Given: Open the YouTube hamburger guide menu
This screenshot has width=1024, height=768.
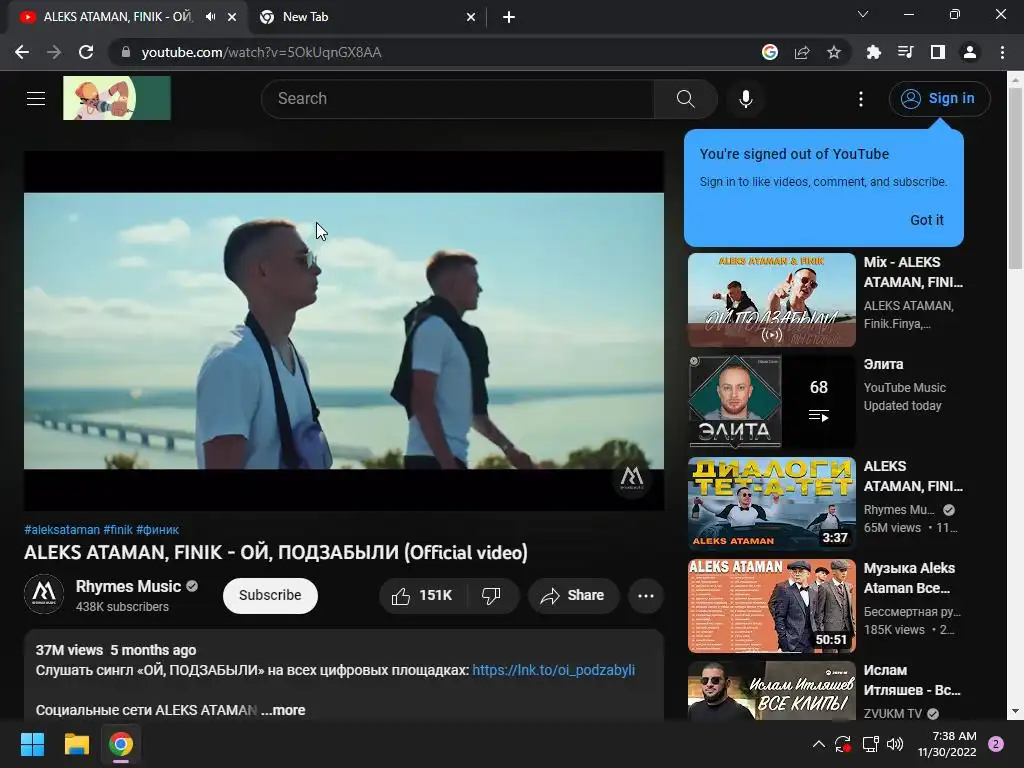Looking at the screenshot, I should click(x=36, y=99).
